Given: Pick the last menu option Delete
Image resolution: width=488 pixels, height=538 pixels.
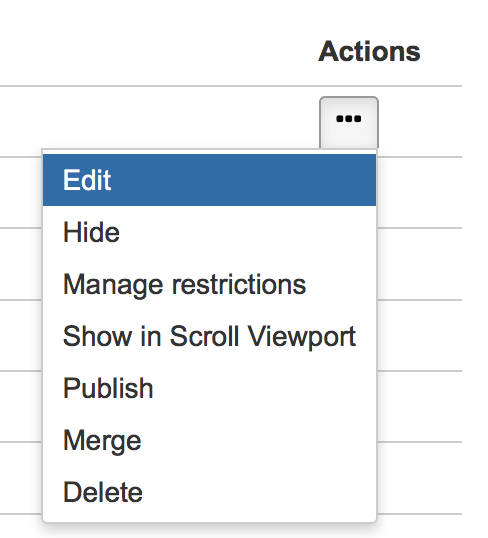Looking at the screenshot, I should (x=209, y=492).
